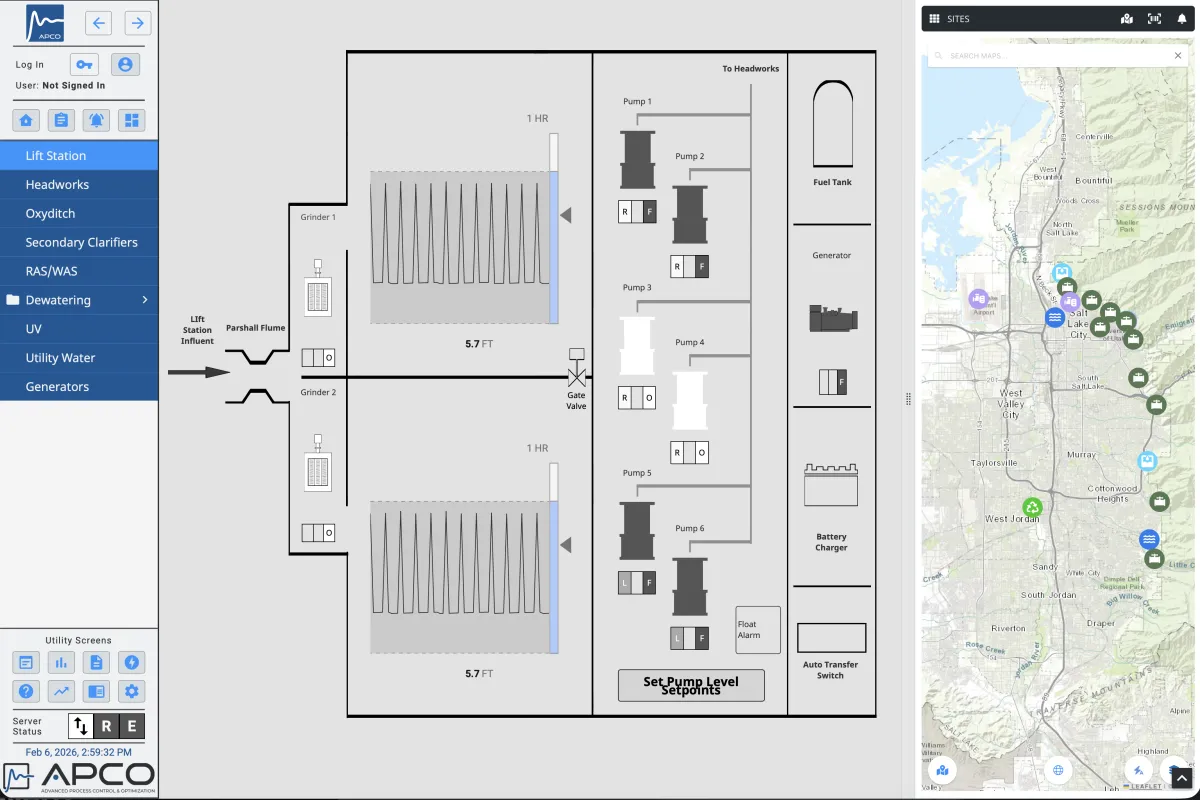Open the side panel layout utility icon
This screenshot has height=800, width=1200.
[x=96, y=691]
